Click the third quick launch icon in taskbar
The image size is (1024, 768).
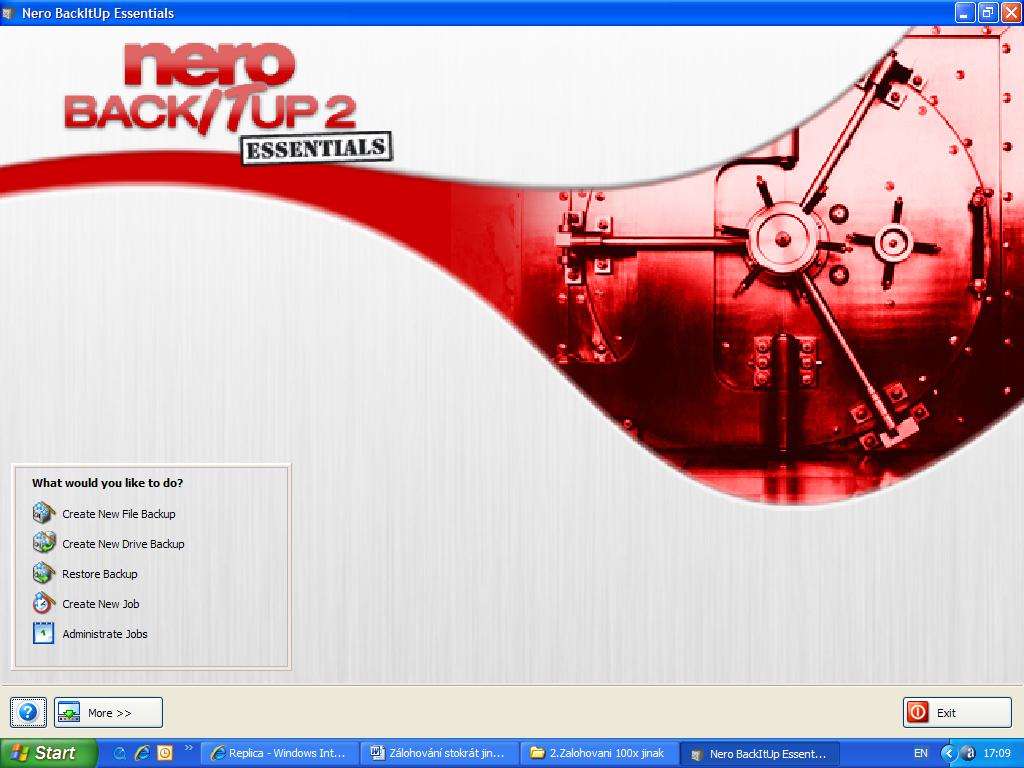coord(165,753)
